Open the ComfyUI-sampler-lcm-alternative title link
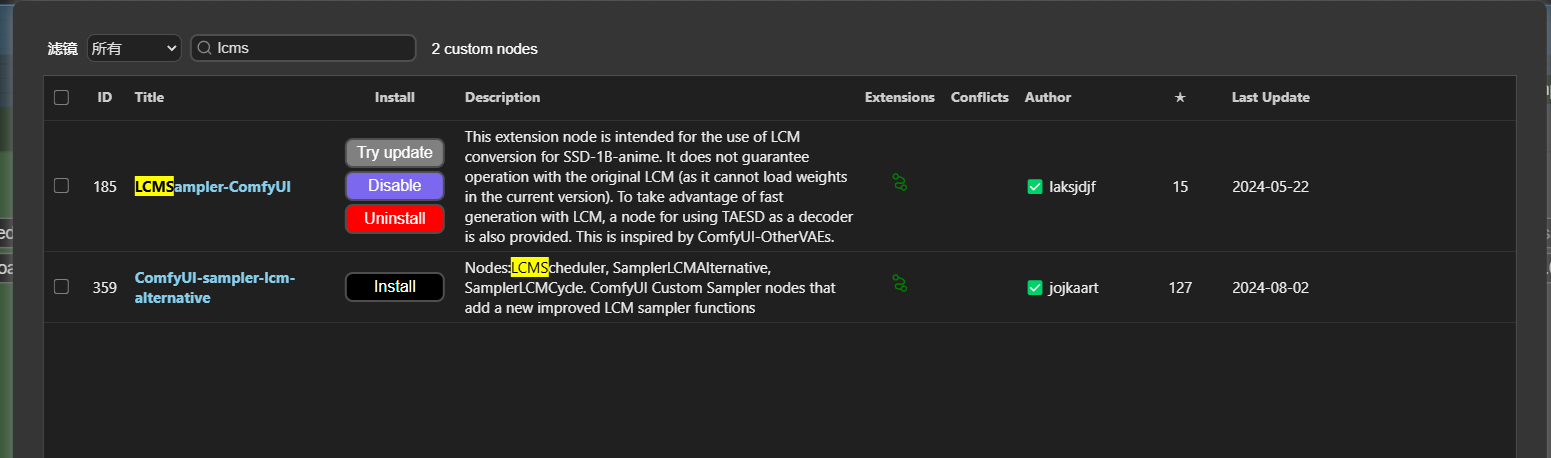 tap(214, 287)
